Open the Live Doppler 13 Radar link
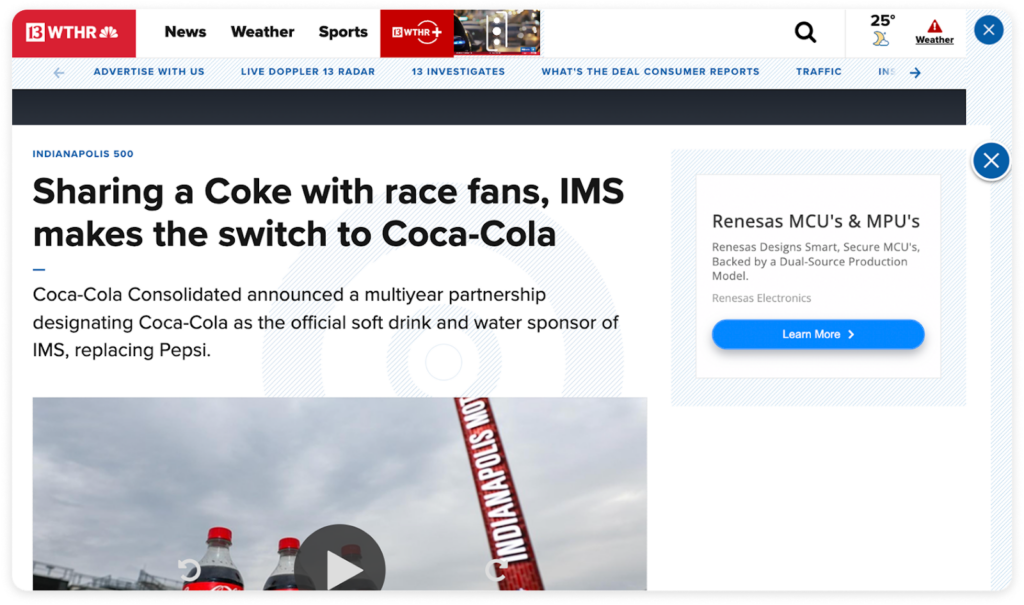The width and height of the screenshot is (1024, 605). click(x=307, y=71)
